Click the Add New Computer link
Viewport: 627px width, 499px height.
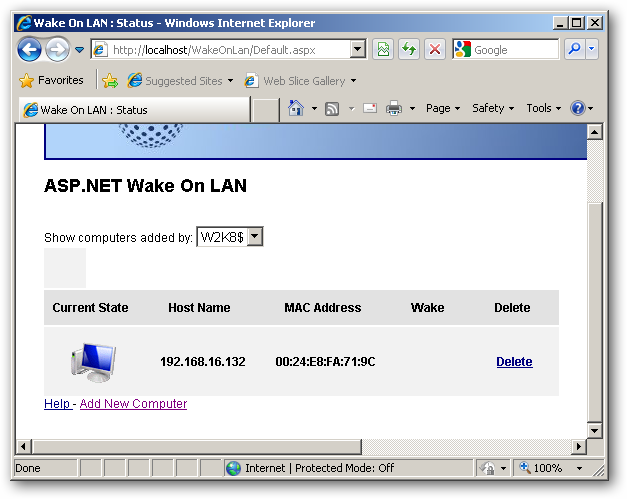(x=133, y=404)
